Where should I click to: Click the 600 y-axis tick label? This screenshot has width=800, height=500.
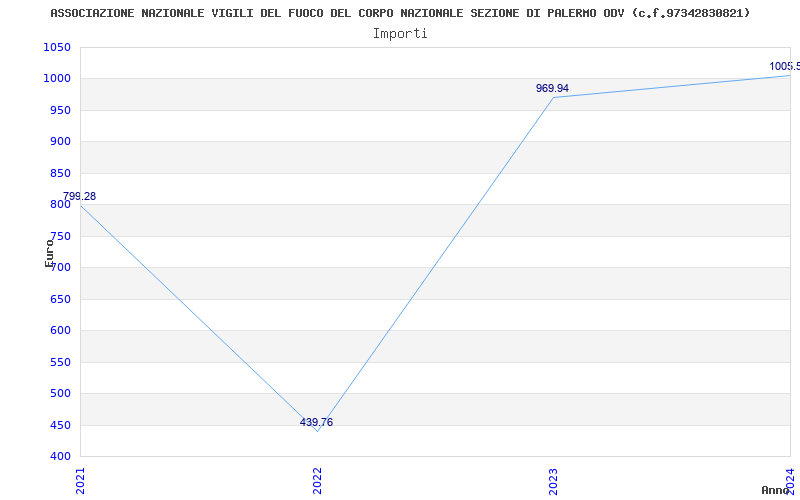pos(60,331)
